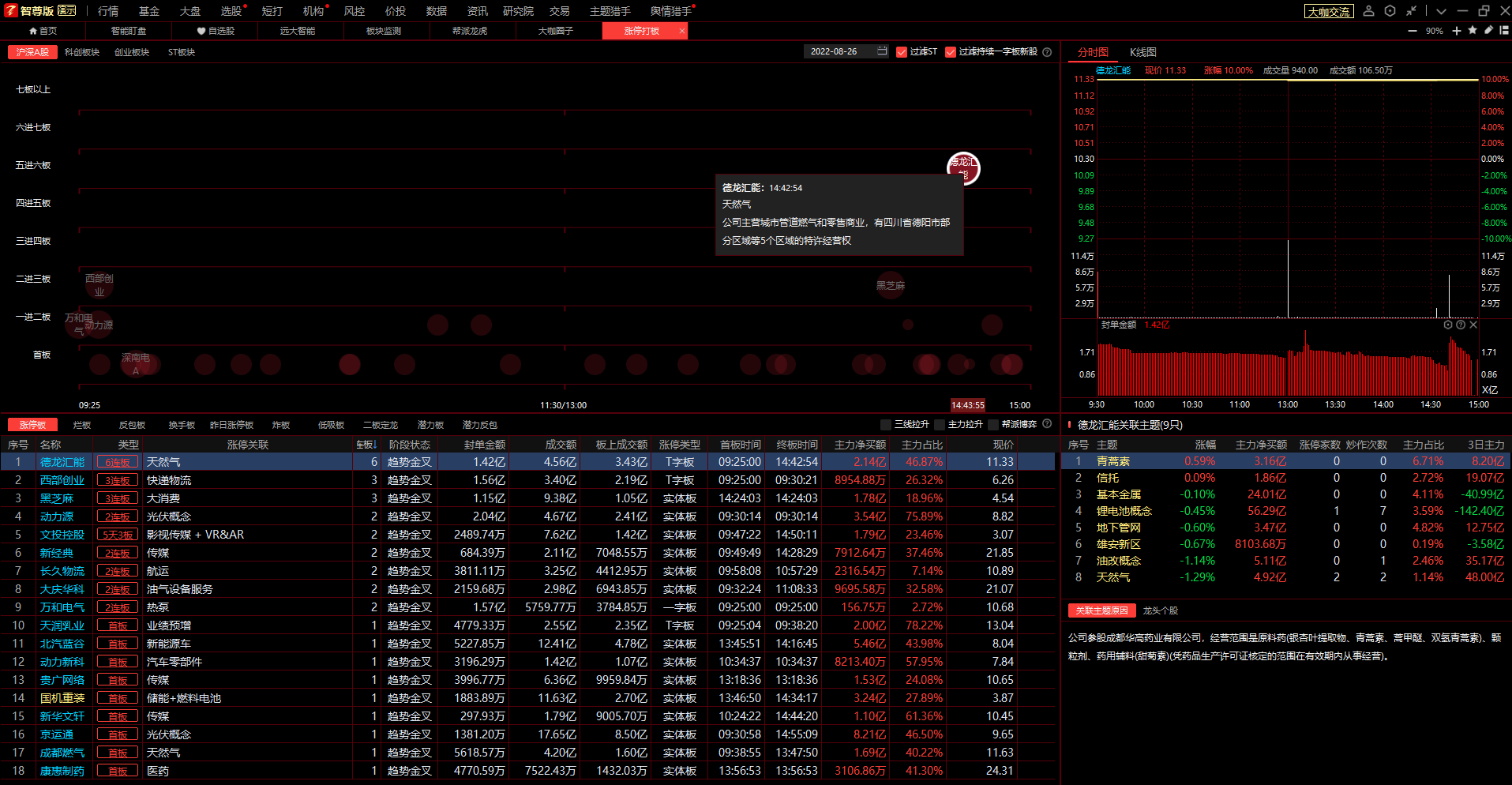The height and width of the screenshot is (785, 1512).
Task: Open the hexagon settings icon in the title bar
Action: 1390,11
